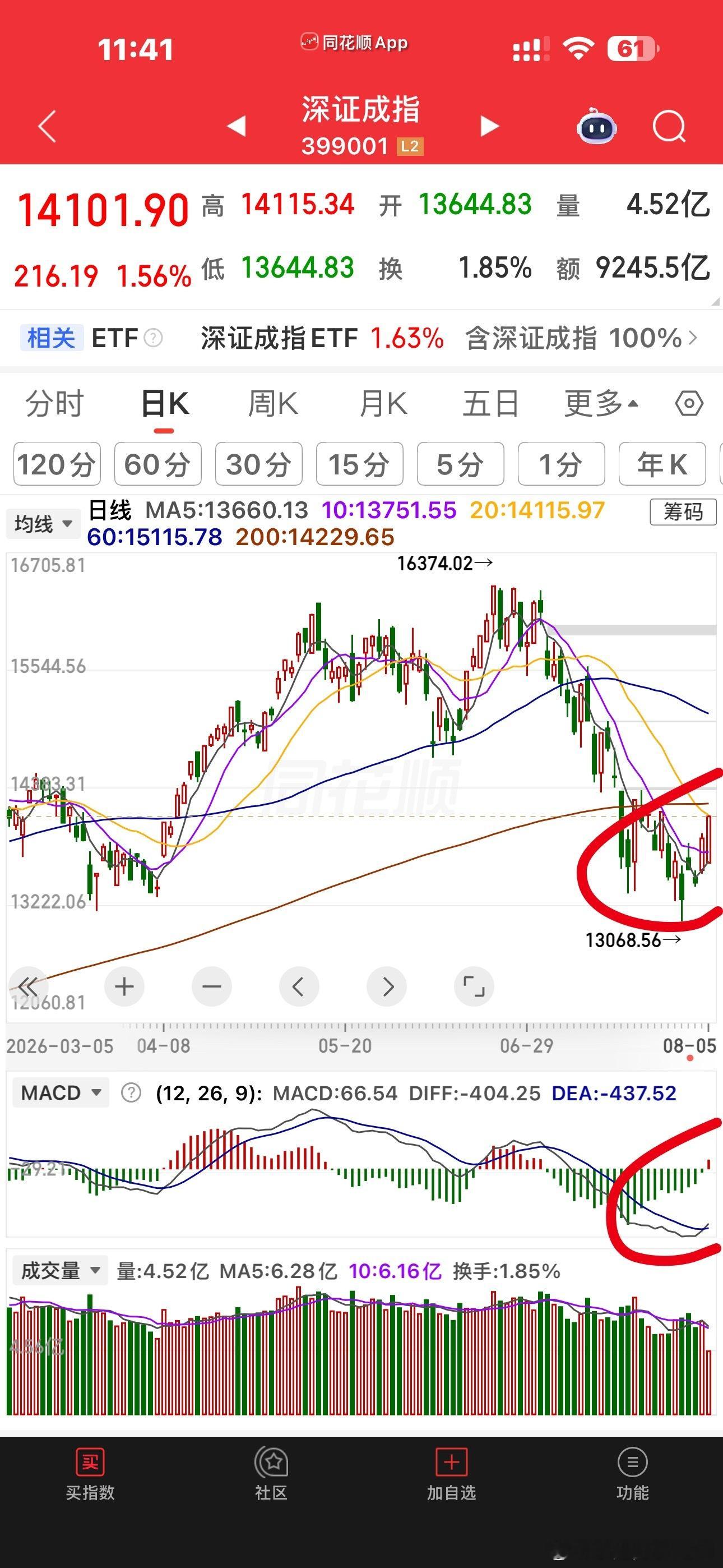Jump to earliest data with double-left arrows

click(x=28, y=986)
